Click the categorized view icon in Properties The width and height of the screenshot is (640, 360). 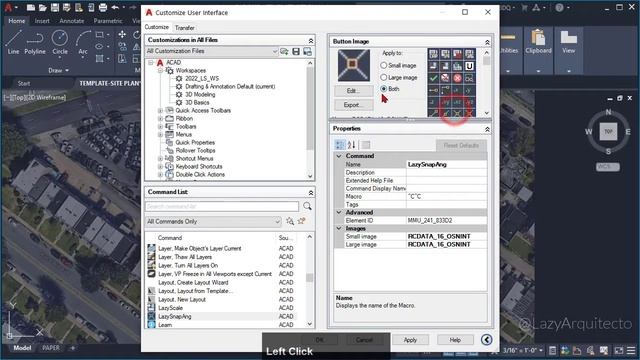pyautogui.click(x=340, y=144)
